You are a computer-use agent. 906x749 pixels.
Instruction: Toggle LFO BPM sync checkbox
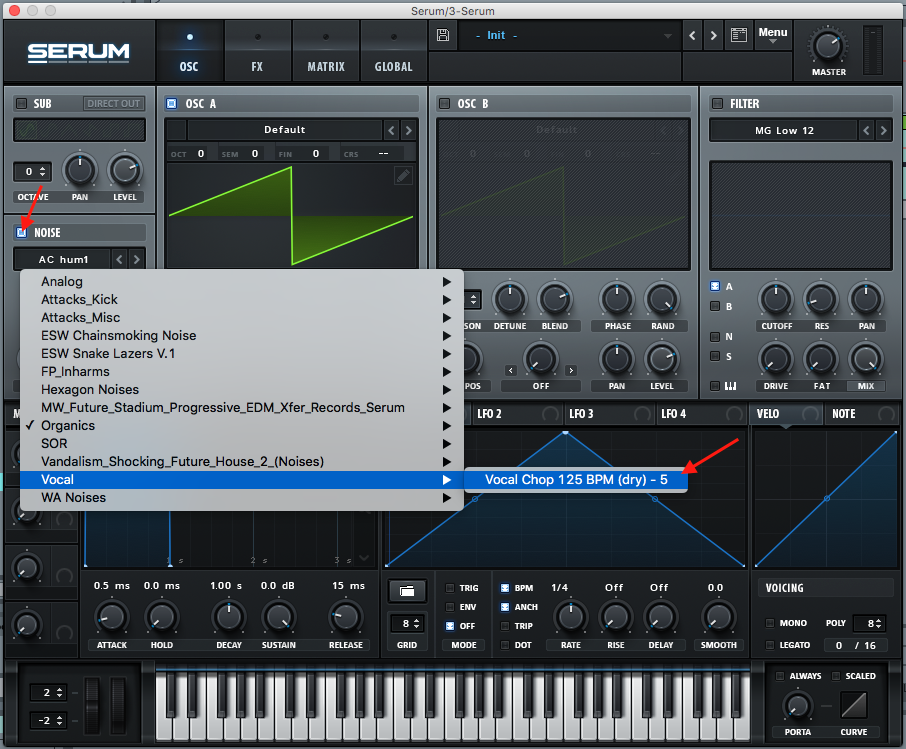click(504, 588)
